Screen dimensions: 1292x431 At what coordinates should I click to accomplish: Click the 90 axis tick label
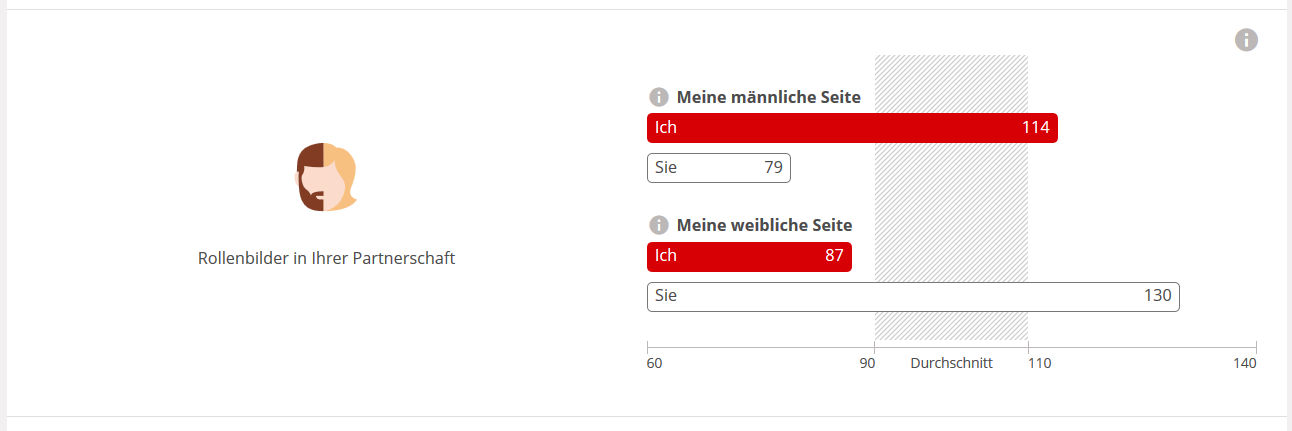tap(867, 364)
